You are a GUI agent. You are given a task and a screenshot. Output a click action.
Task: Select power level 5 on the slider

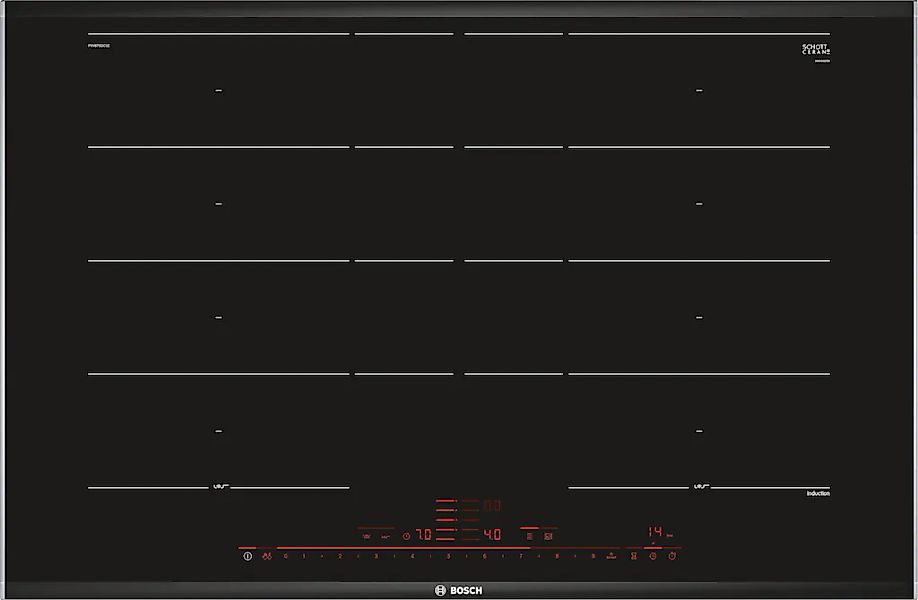pyautogui.click(x=448, y=556)
